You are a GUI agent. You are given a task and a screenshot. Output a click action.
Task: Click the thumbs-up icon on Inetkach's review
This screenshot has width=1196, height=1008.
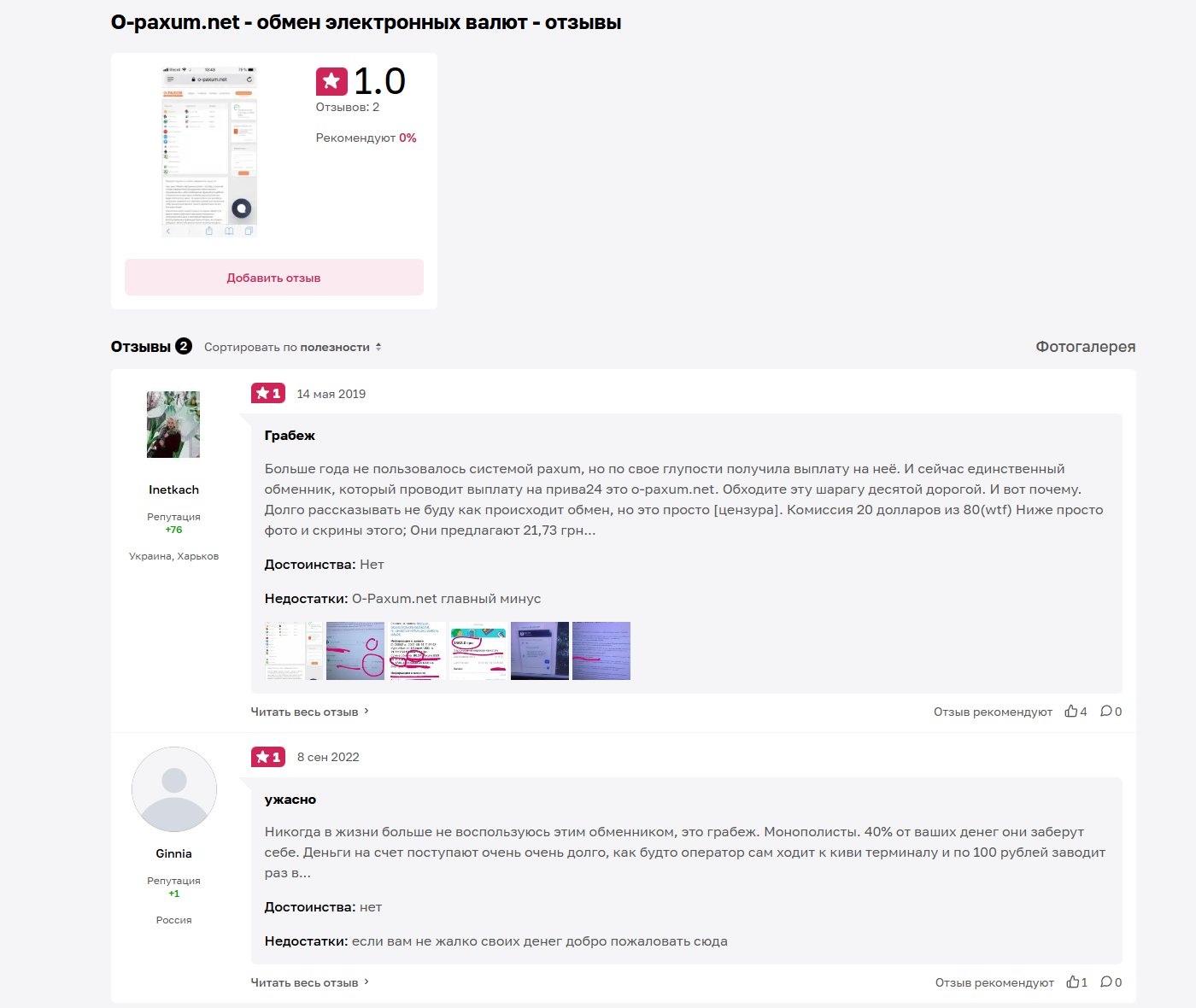point(1070,711)
